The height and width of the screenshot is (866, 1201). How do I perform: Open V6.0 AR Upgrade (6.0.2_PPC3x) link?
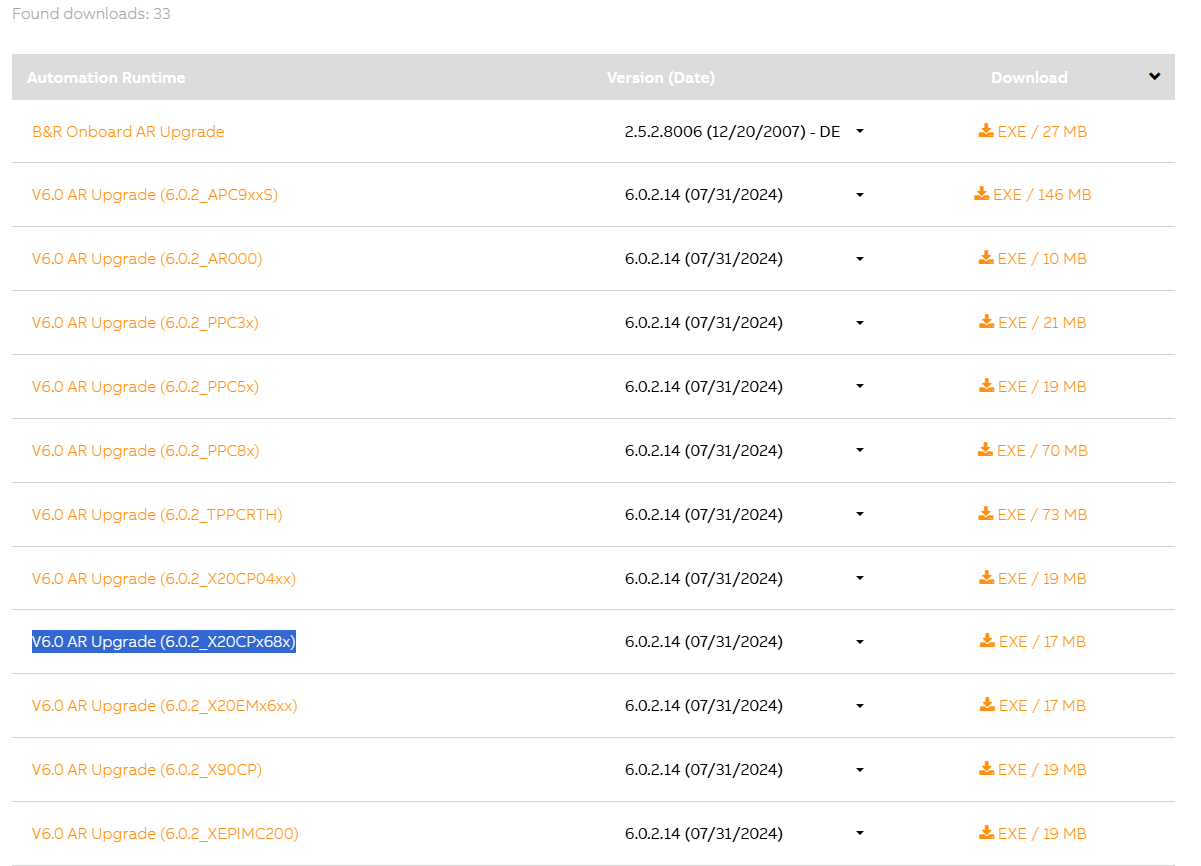[145, 322]
